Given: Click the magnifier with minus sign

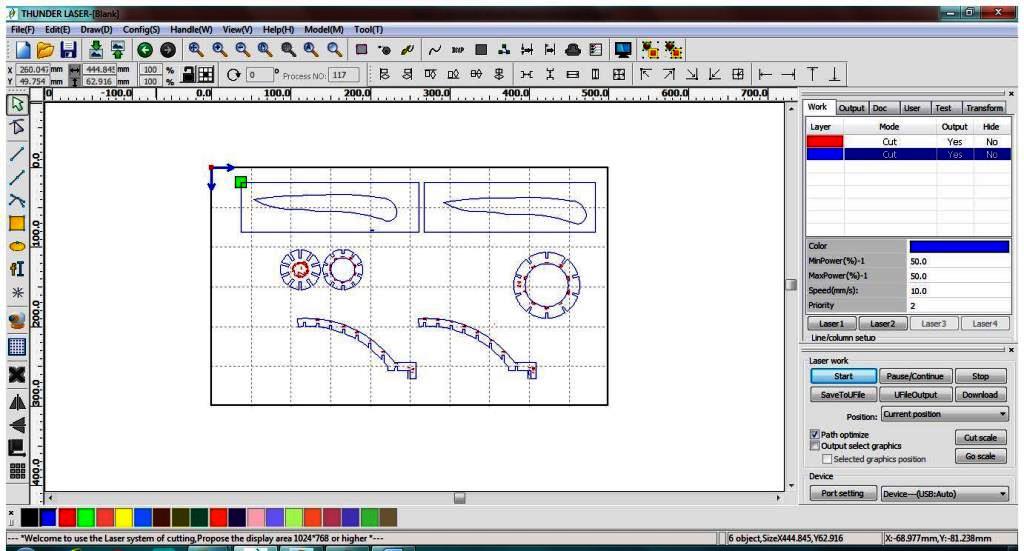Looking at the screenshot, I should point(242,50).
